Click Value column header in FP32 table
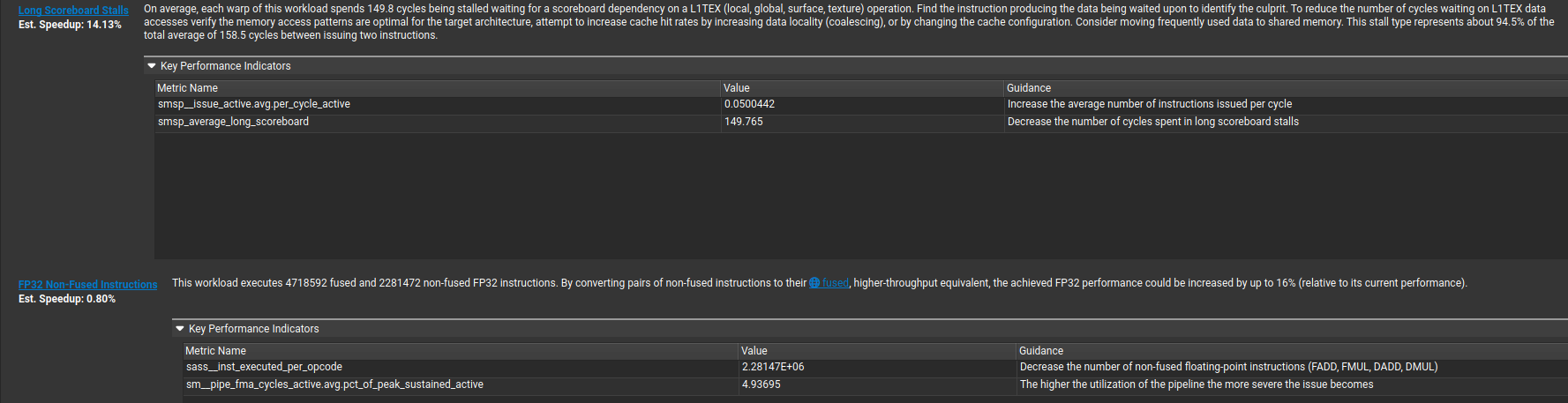Image resolution: width=1568 pixels, height=403 pixels. click(754, 351)
